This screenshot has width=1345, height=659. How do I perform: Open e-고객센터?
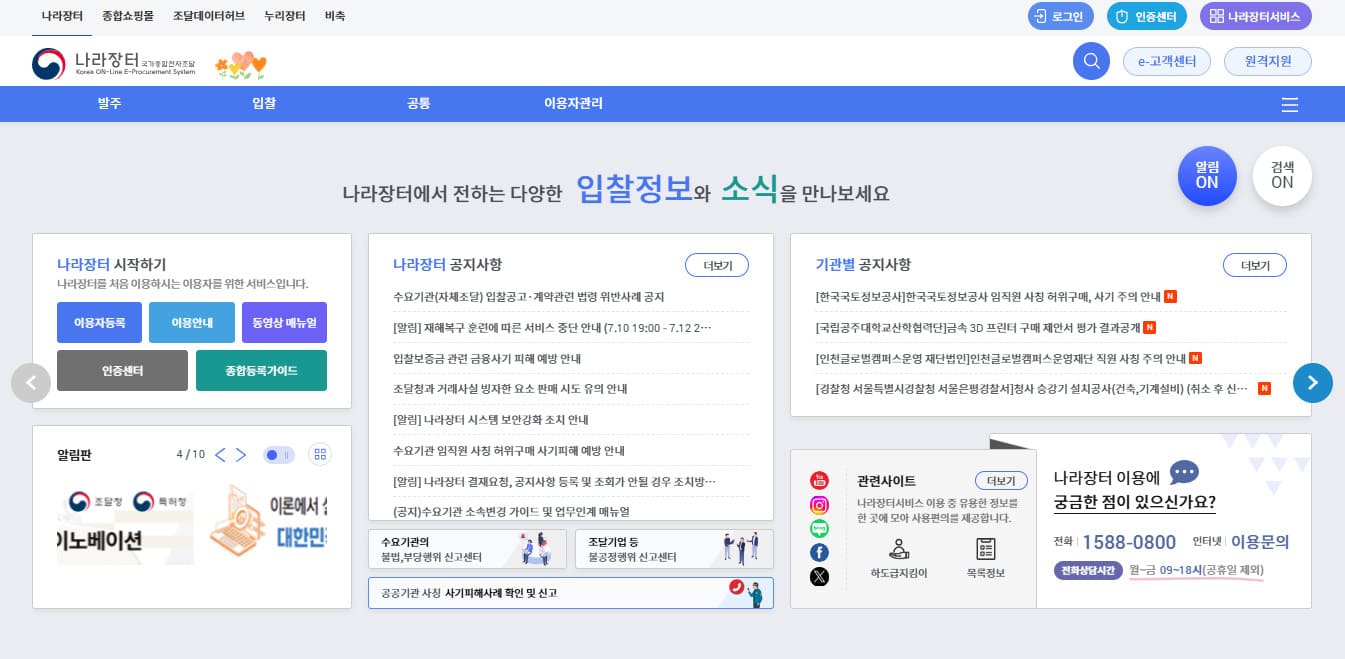coord(1167,62)
